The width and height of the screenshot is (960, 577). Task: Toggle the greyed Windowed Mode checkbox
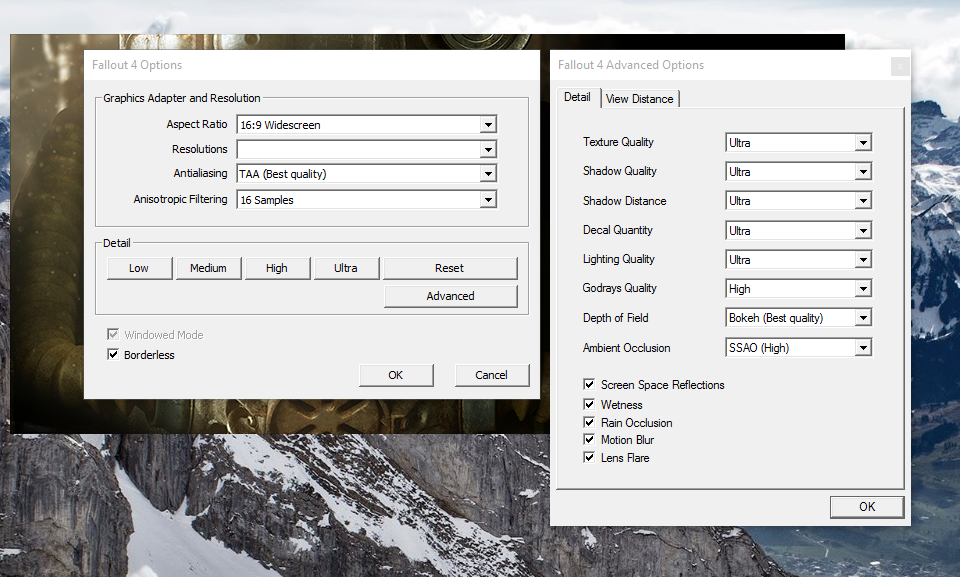pyautogui.click(x=113, y=334)
